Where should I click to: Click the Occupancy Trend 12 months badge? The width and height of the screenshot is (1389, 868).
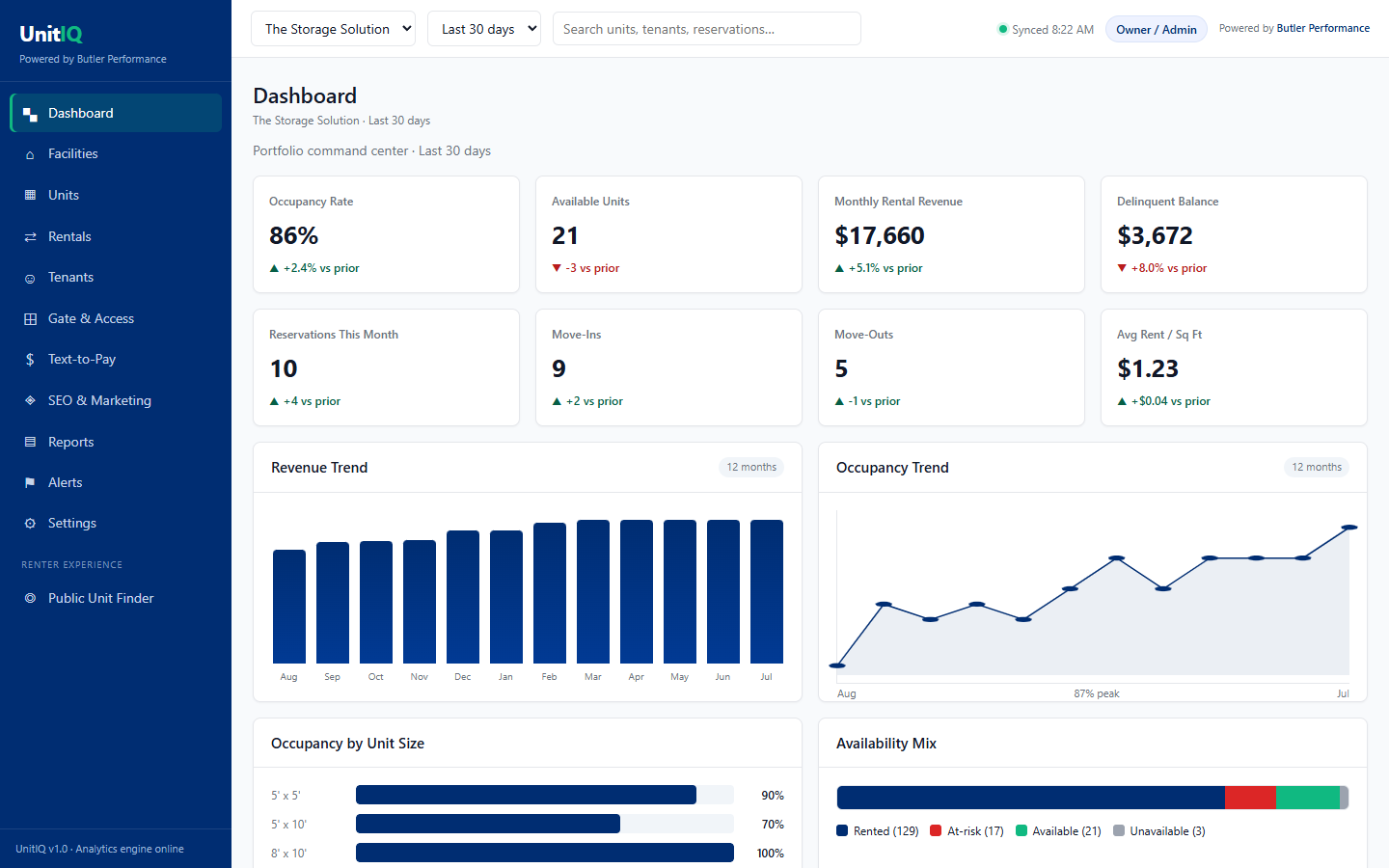1317,467
